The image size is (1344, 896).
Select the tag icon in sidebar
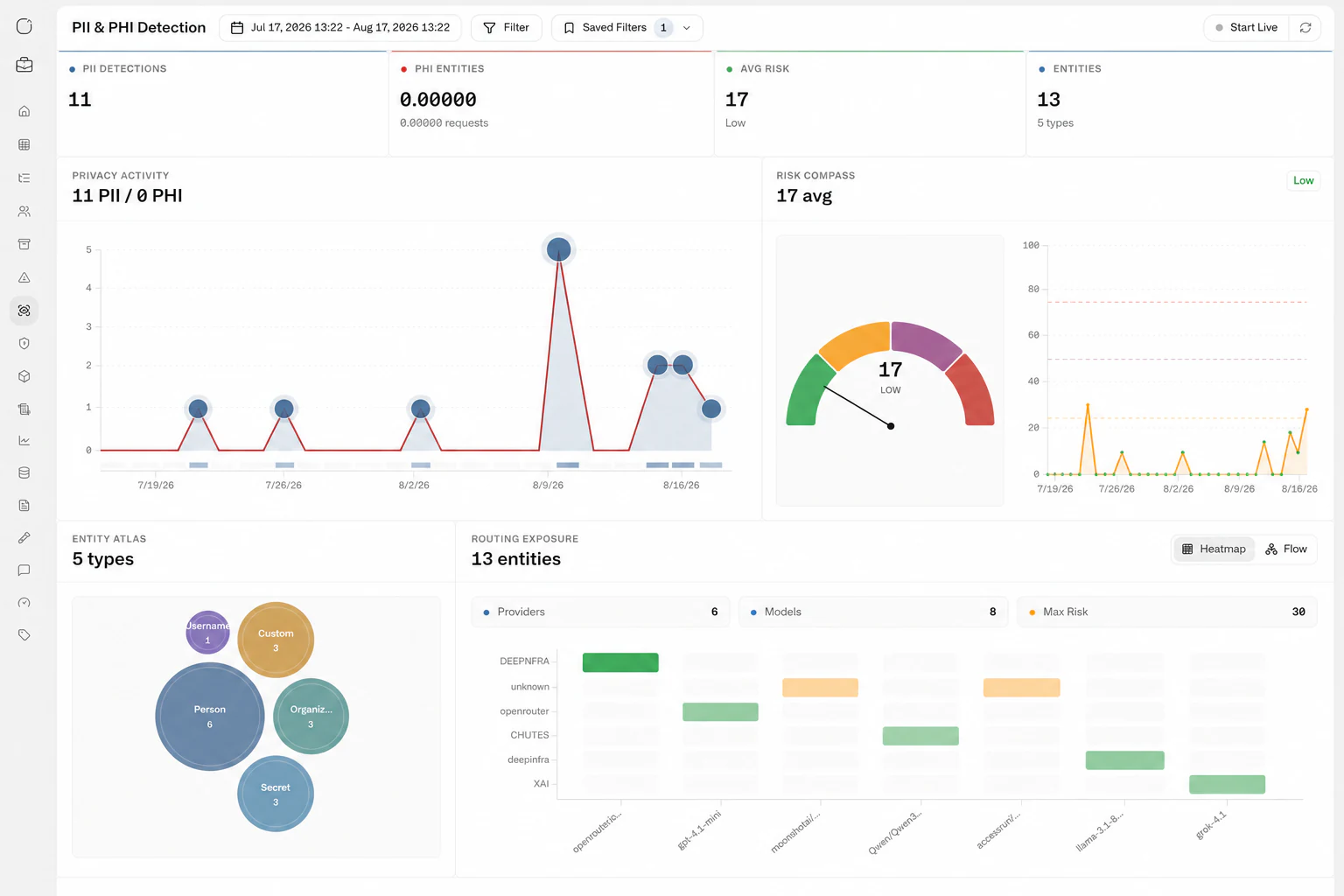pyautogui.click(x=24, y=635)
